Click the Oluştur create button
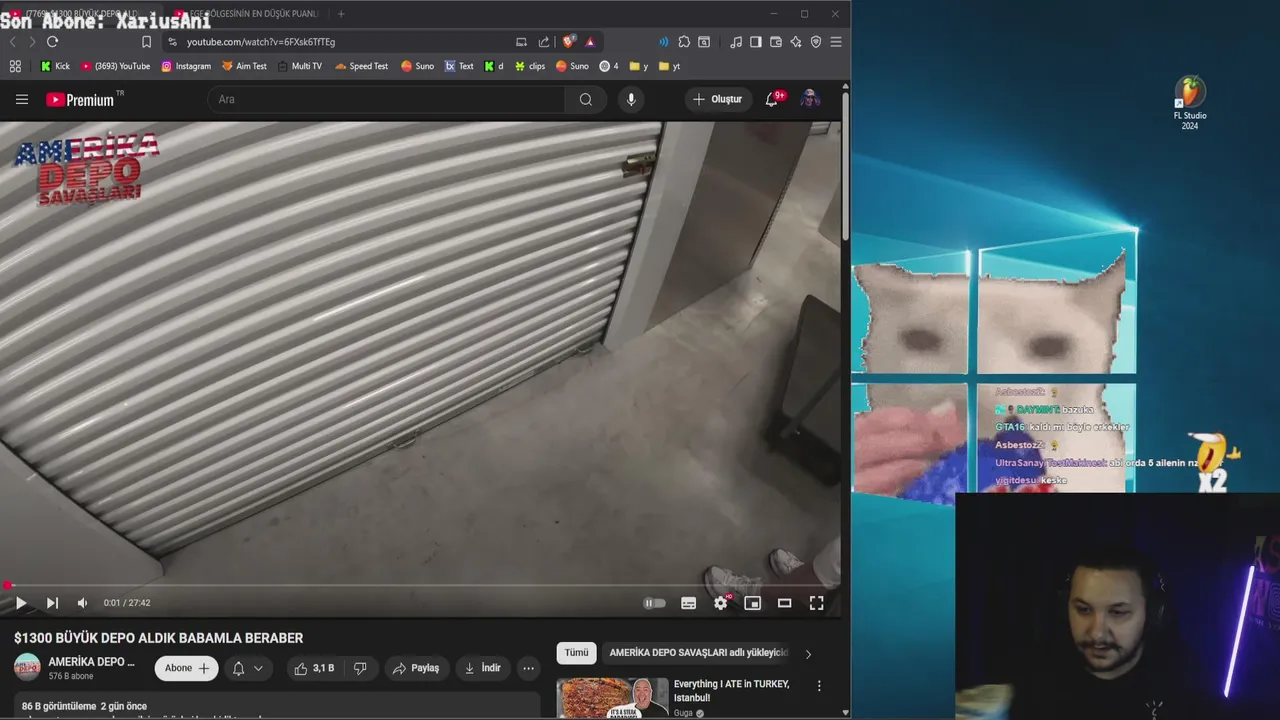This screenshot has width=1280, height=720. point(718,99)
